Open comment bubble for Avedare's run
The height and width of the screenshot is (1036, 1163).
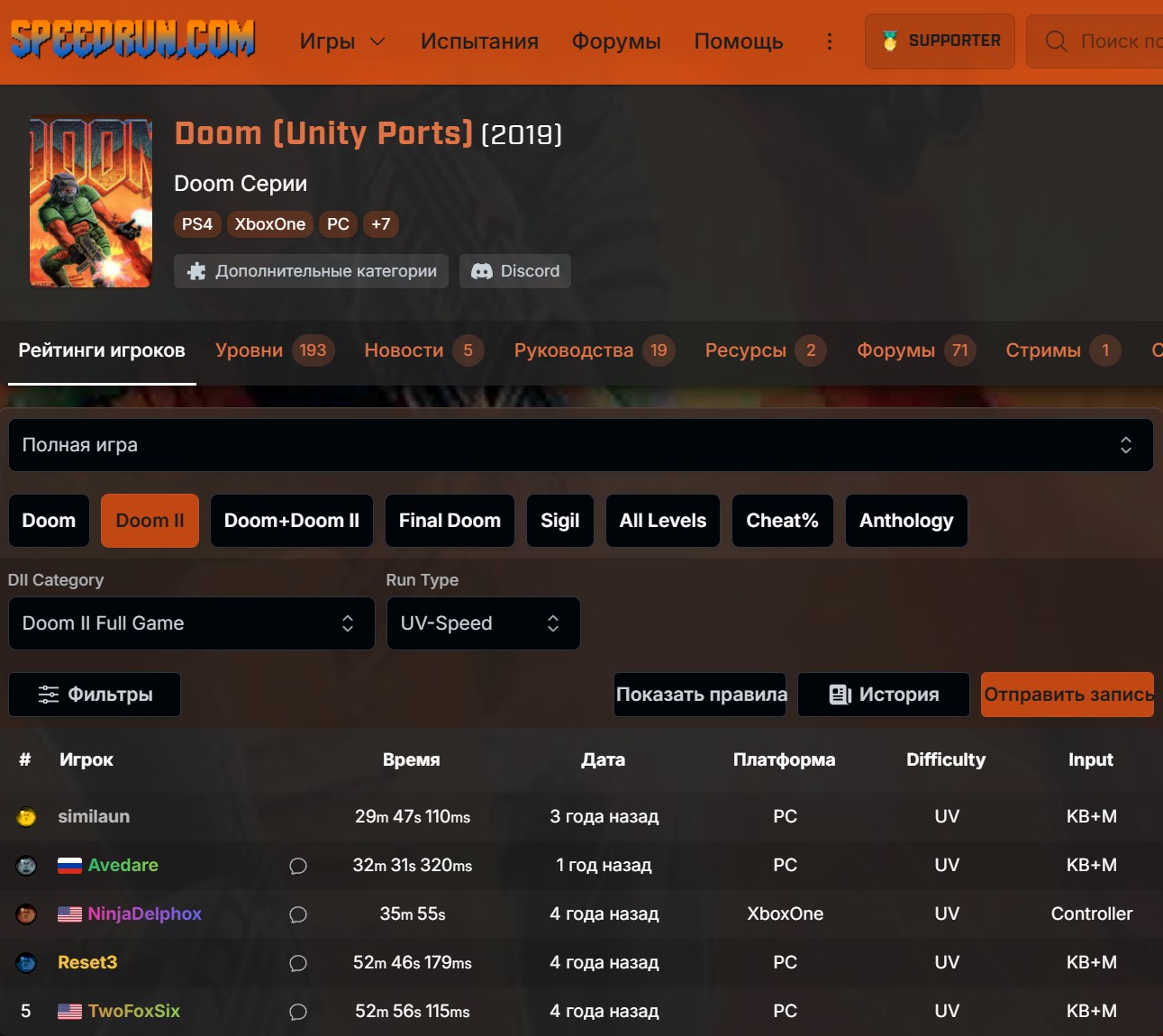click(x=298, y=866)
